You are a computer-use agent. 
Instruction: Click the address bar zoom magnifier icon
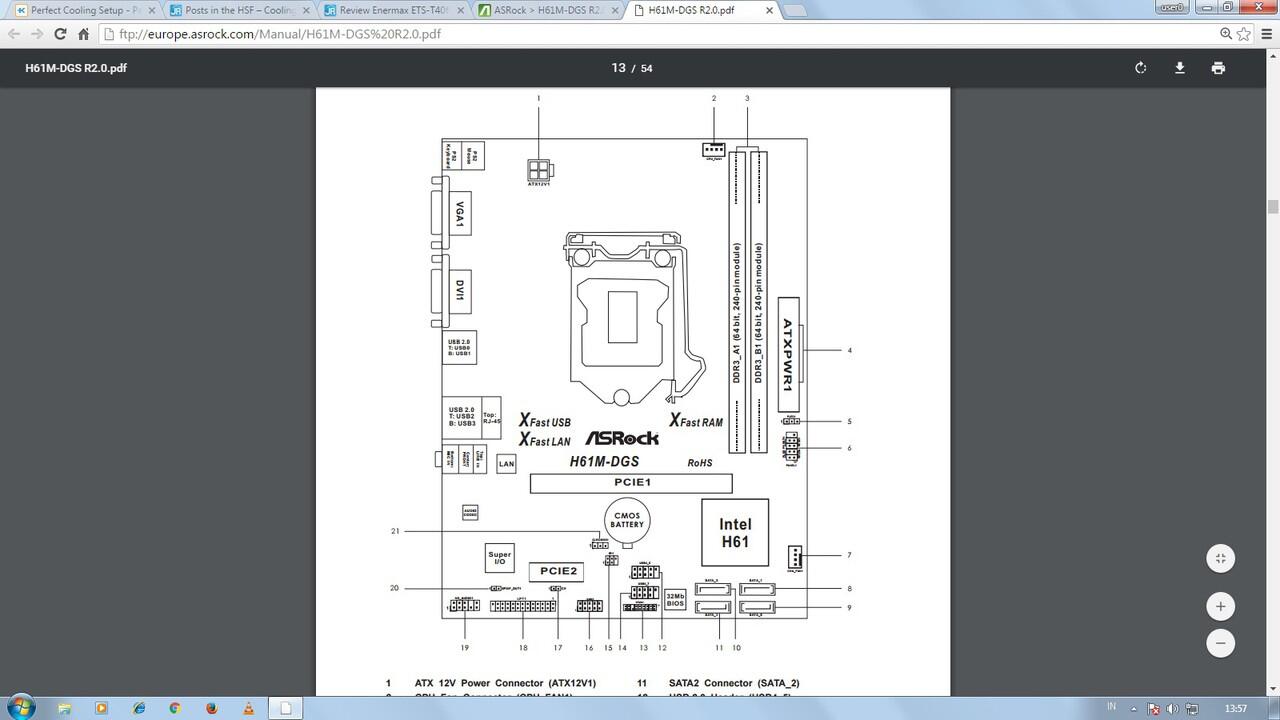[x=1226, y=33]
